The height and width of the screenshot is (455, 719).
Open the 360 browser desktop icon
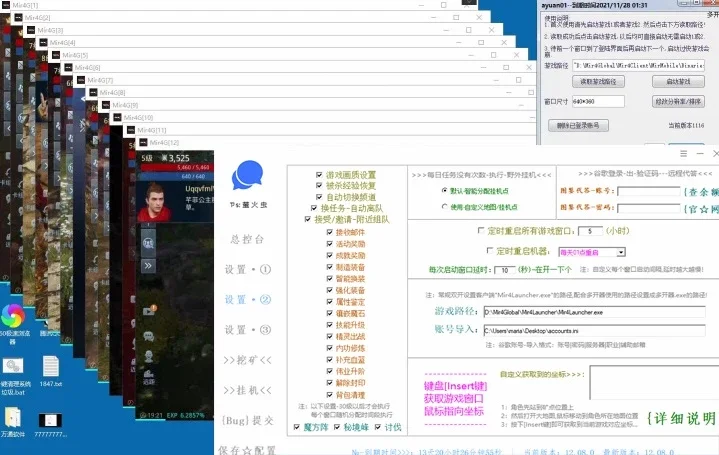(x=13, y=316)
